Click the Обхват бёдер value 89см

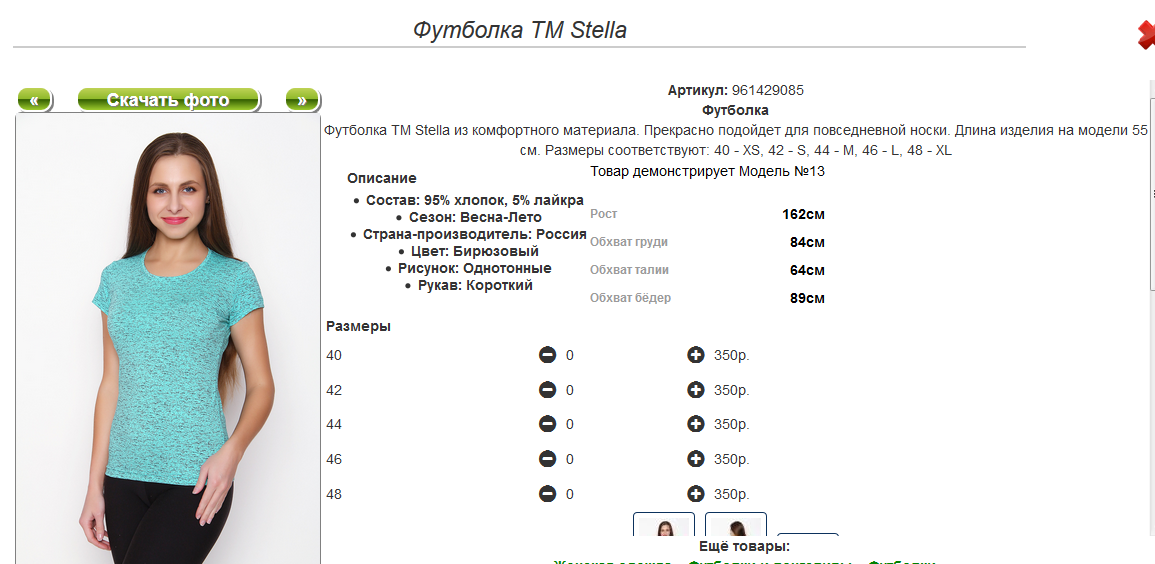pos(807,298)
